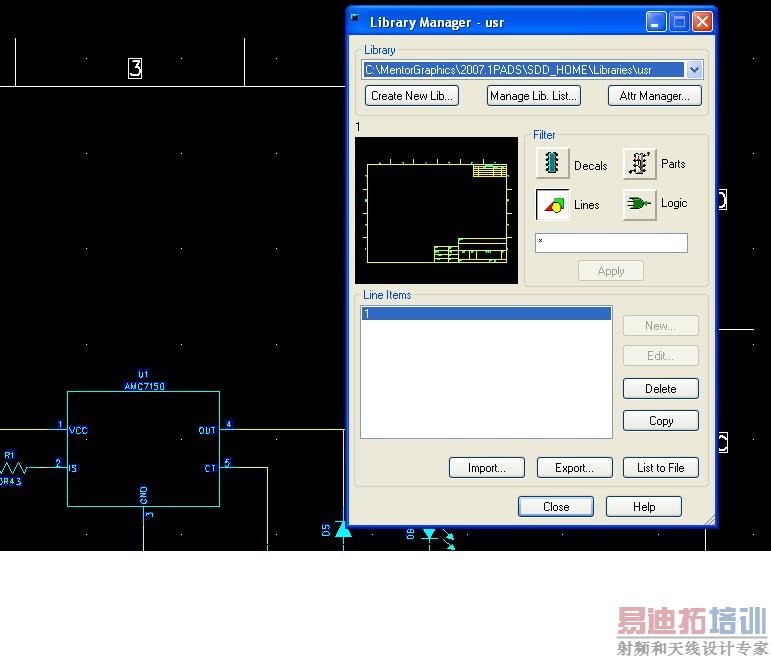Screen dimensions: 771x658
Task: Click the sheet zone number 3 marker
Action: (x=135, y=68)
